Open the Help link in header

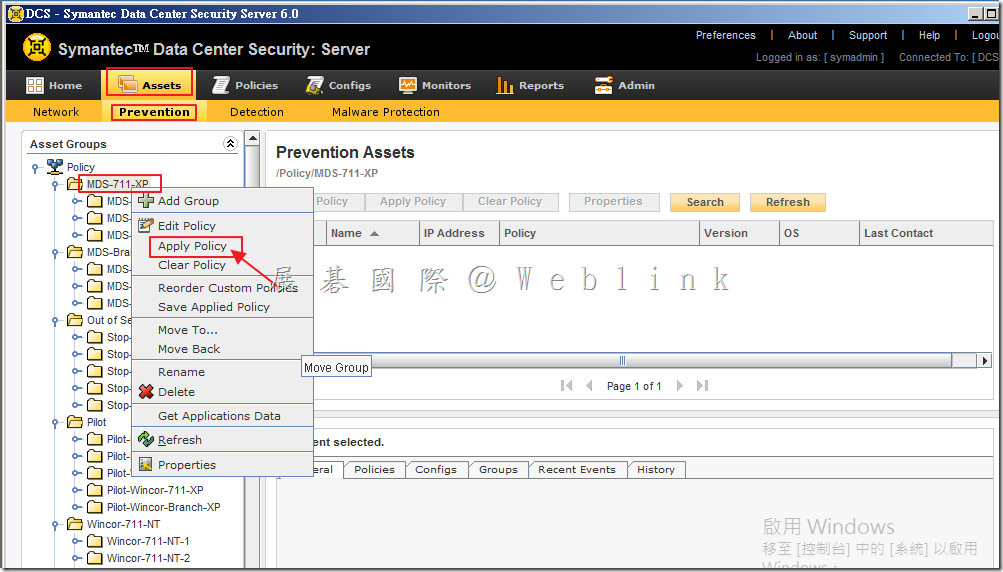[929, 35]
